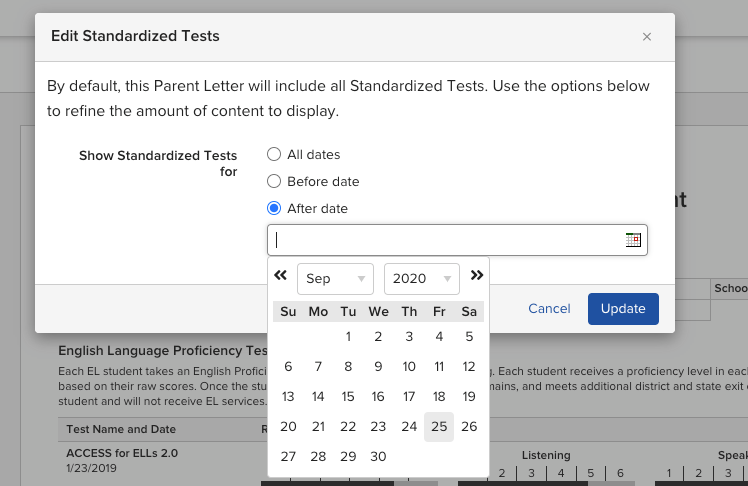This screenshot has height=486, width=748.
Task: Click the Cancel link
Action: tap(549, 309)
